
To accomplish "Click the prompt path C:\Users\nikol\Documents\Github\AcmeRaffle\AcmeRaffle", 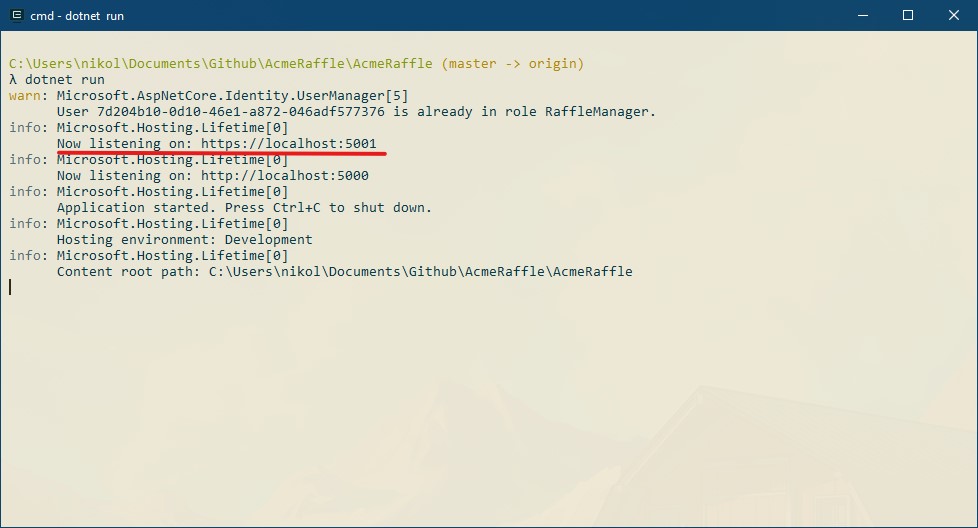I will (221, 64).
